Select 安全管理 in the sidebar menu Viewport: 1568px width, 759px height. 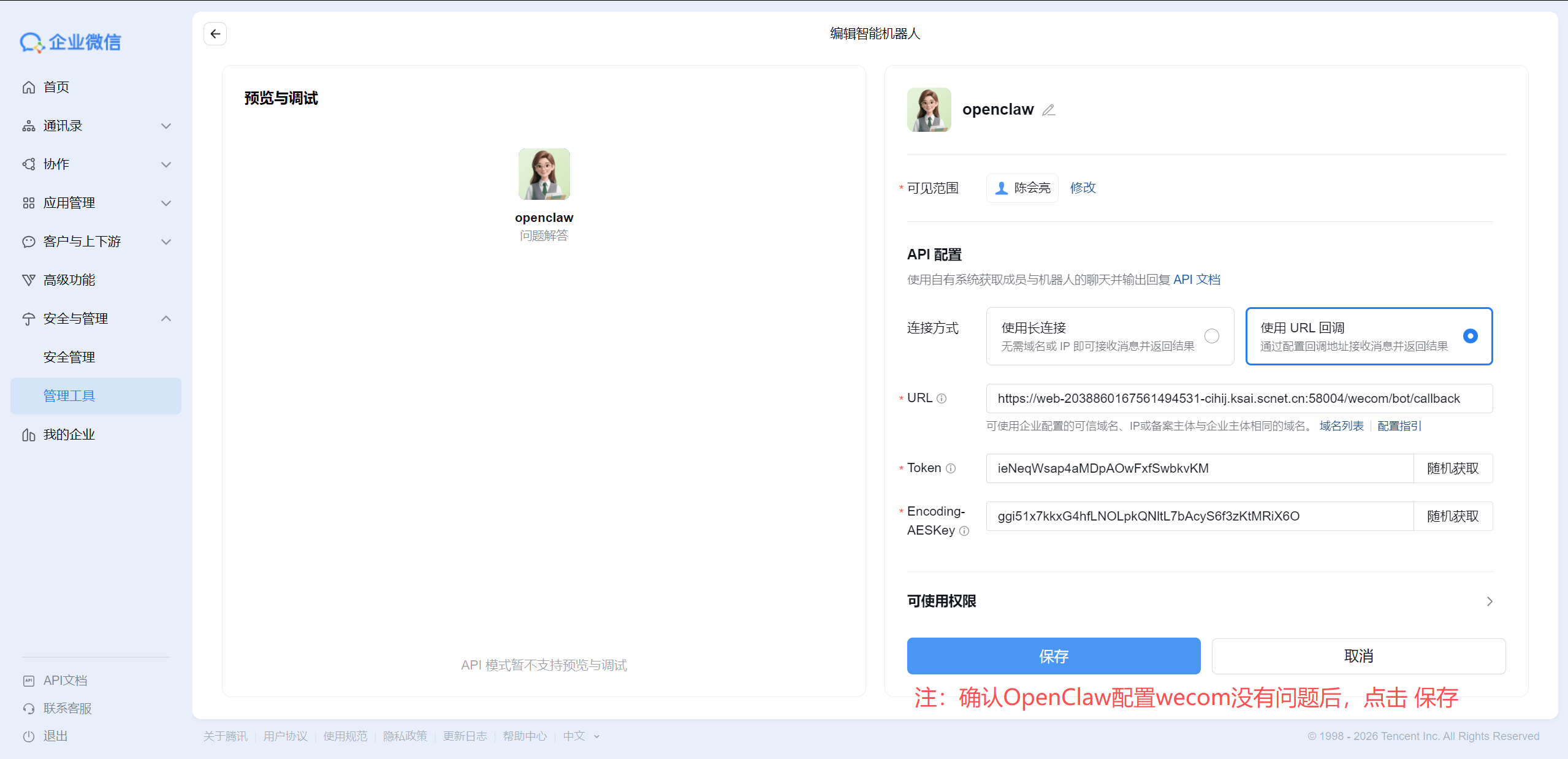[68, 356]
